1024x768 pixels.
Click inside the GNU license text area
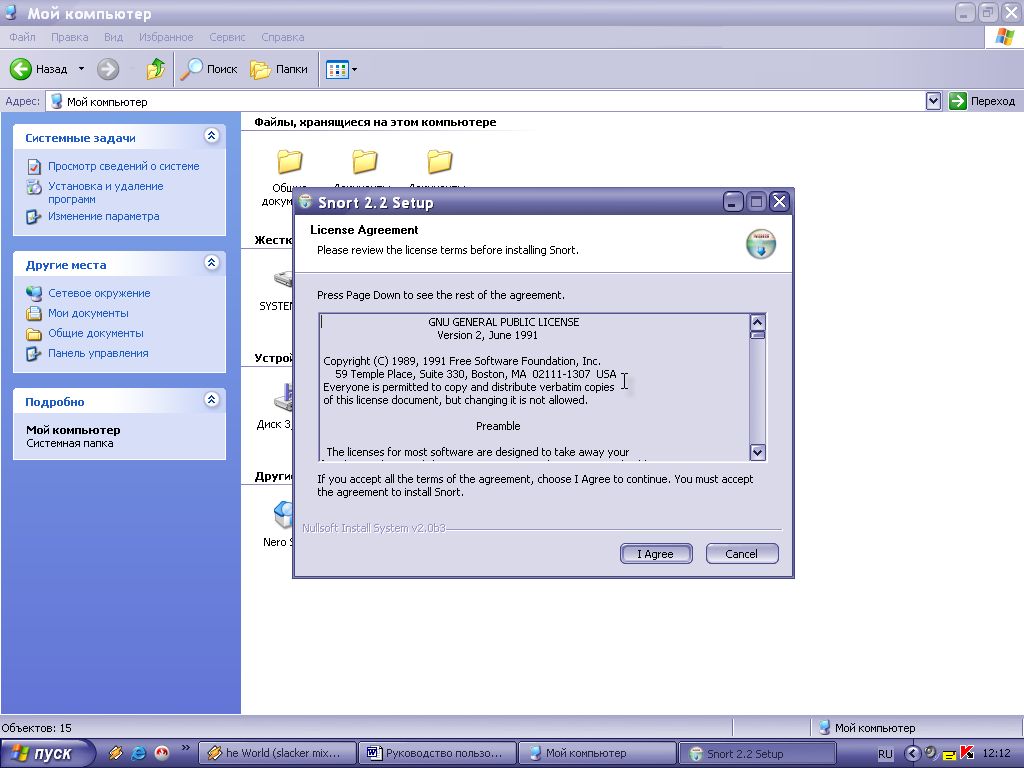534,387
